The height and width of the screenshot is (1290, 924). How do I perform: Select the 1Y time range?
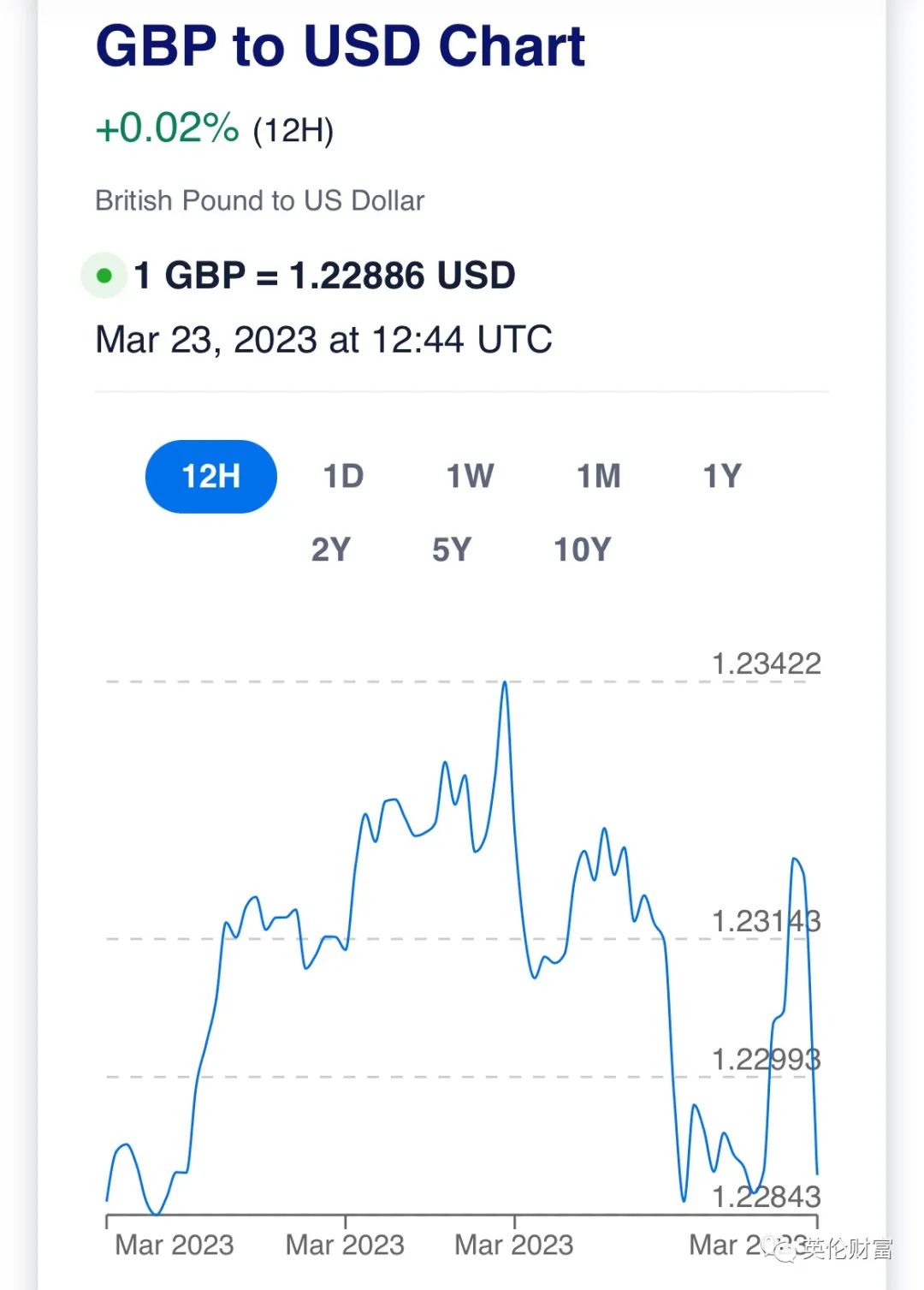[722, 476]
